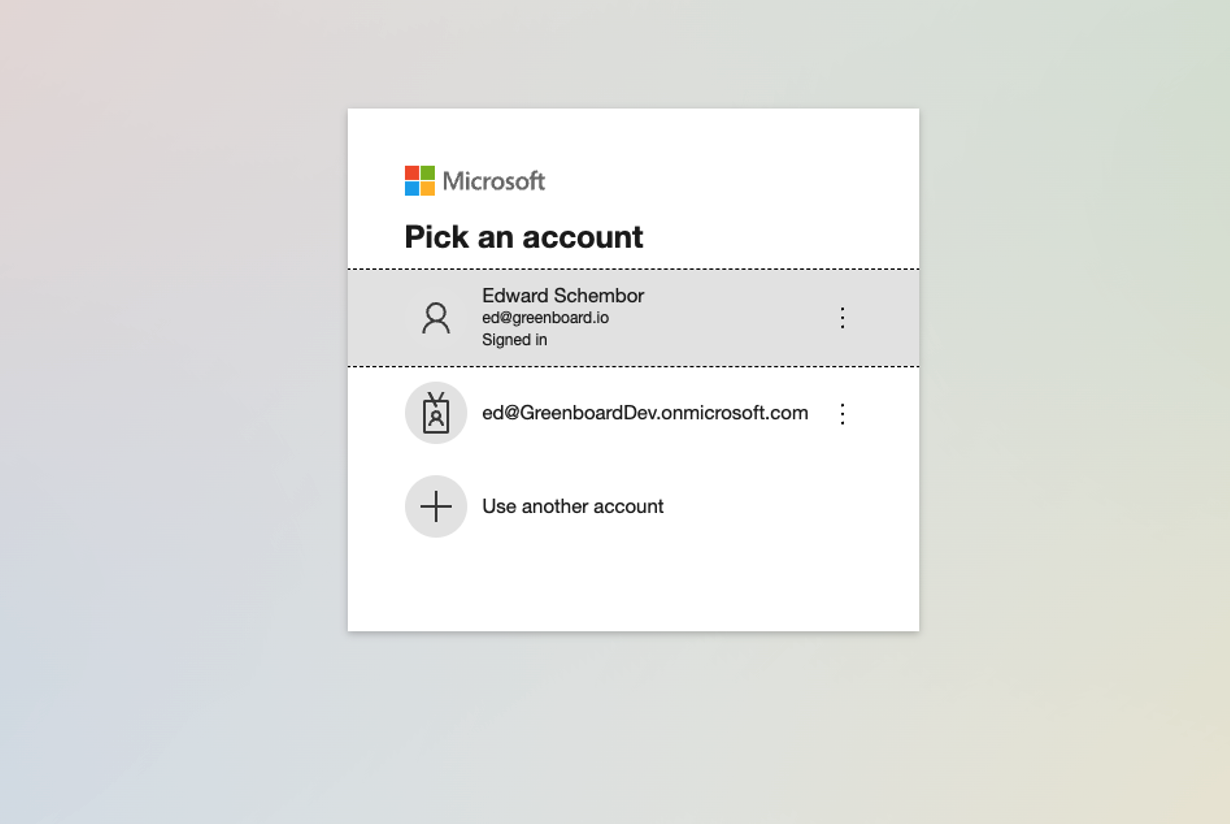1230x824 pixels.
Task: Click the 'Signed in' status text
Action: (x=514, y=340)
